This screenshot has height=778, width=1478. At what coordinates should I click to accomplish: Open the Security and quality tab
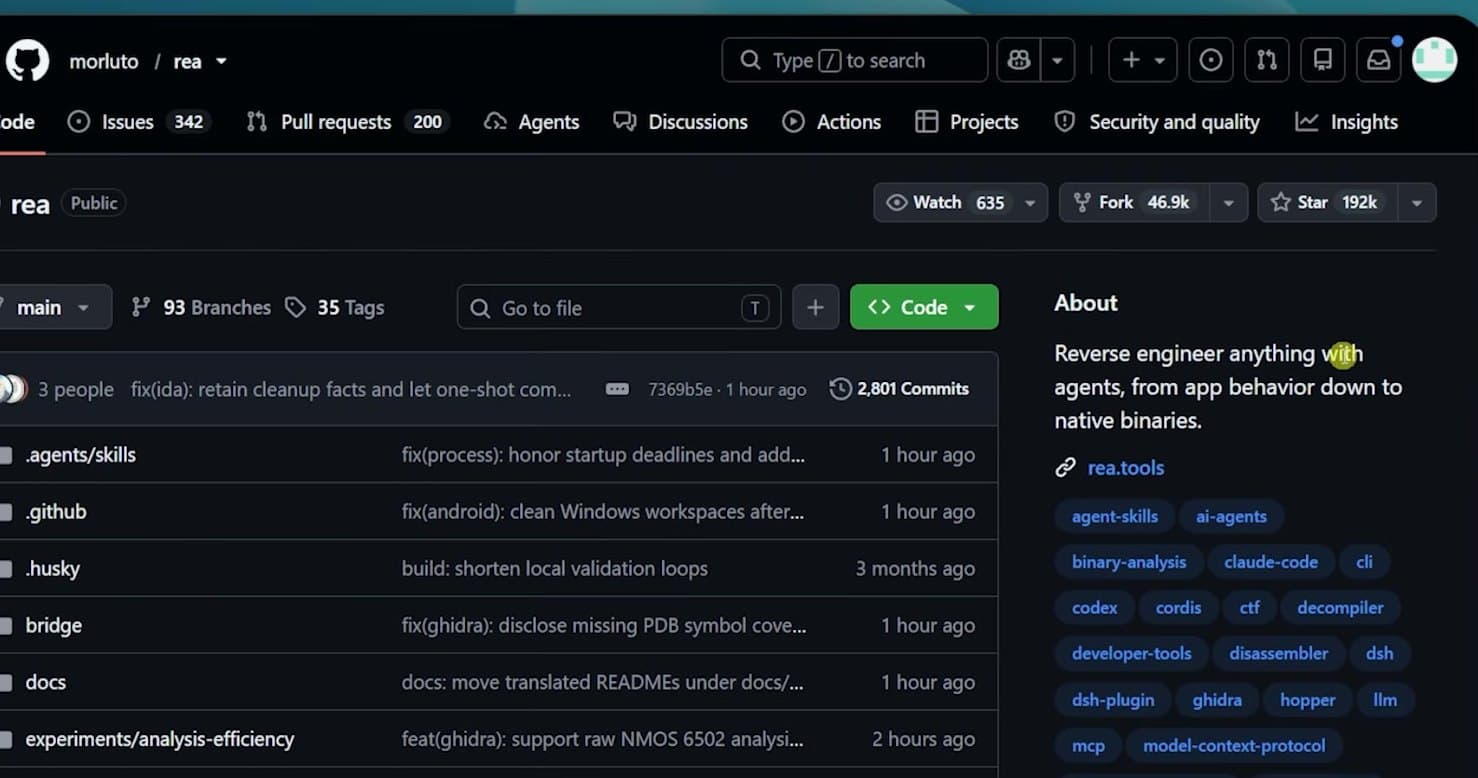click(1156, 122)
